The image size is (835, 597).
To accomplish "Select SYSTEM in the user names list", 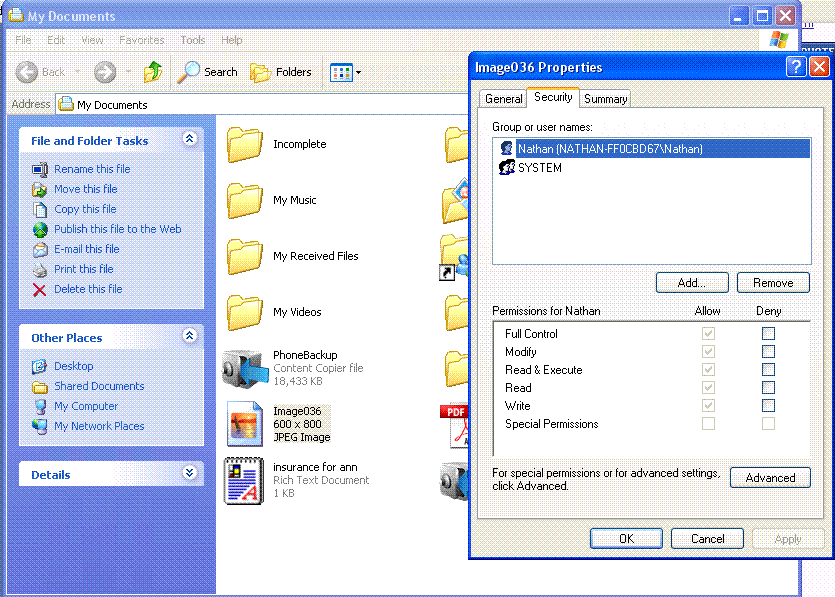I will [539, 168].
